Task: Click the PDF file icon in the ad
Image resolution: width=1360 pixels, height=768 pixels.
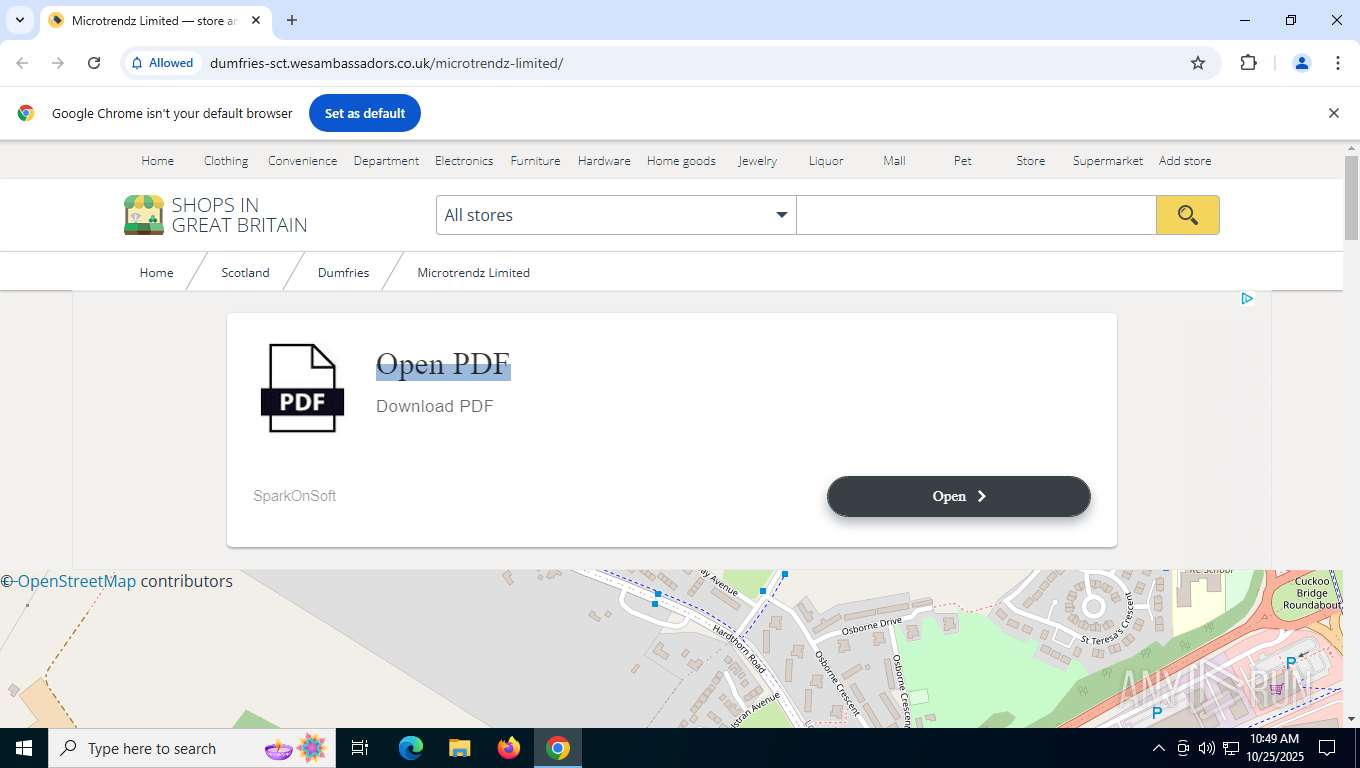Action: 302,388
